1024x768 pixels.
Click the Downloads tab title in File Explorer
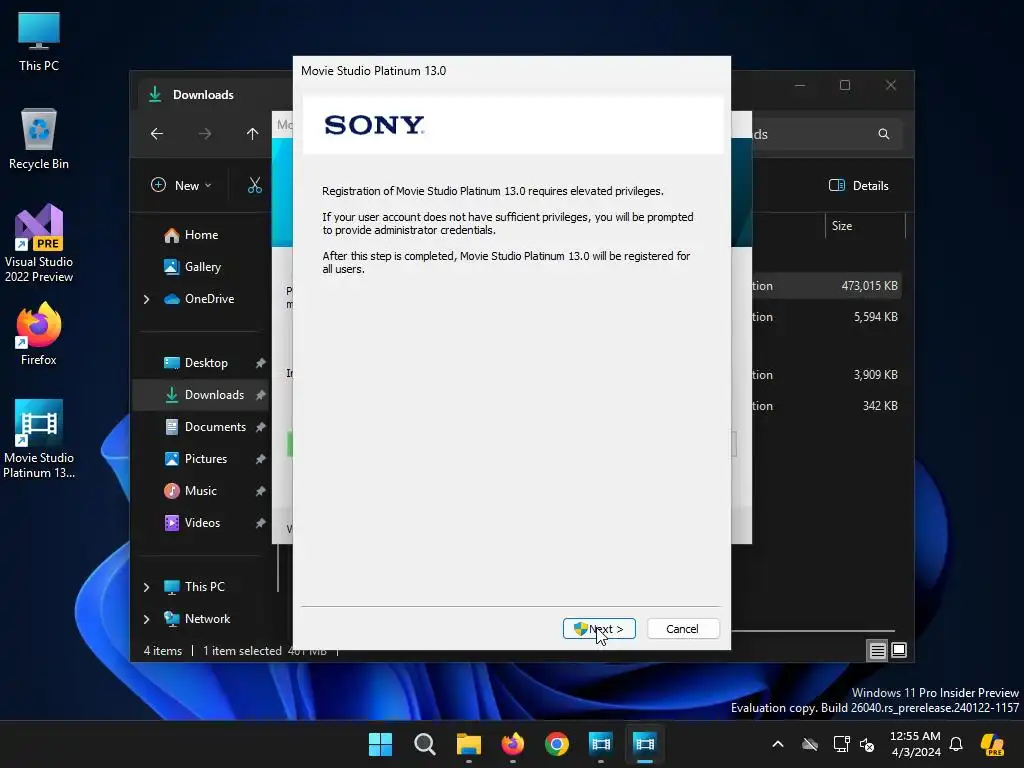click(203, 95)
